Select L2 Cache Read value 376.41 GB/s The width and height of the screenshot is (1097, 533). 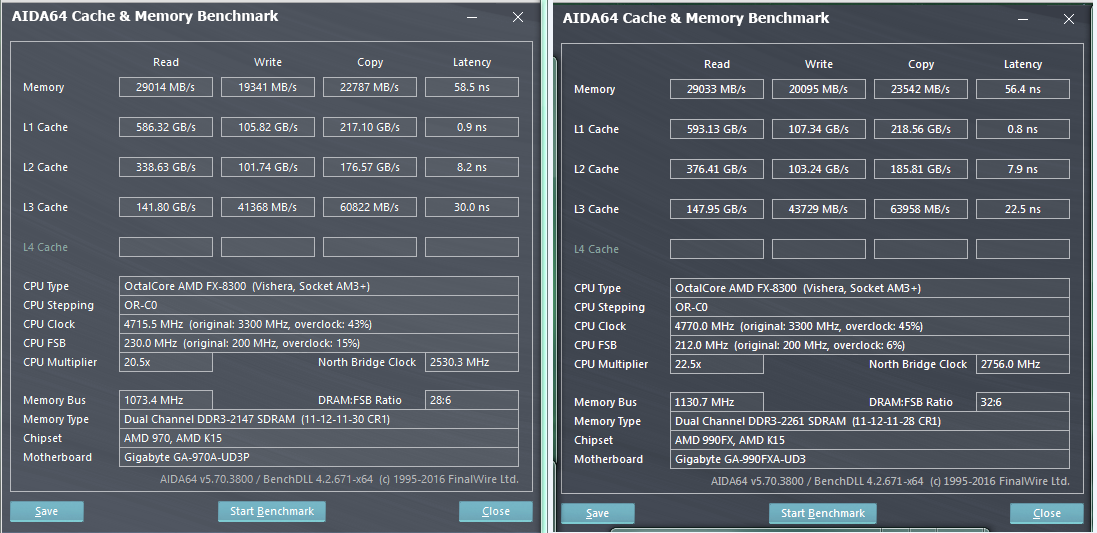click(x=717, y=169)
